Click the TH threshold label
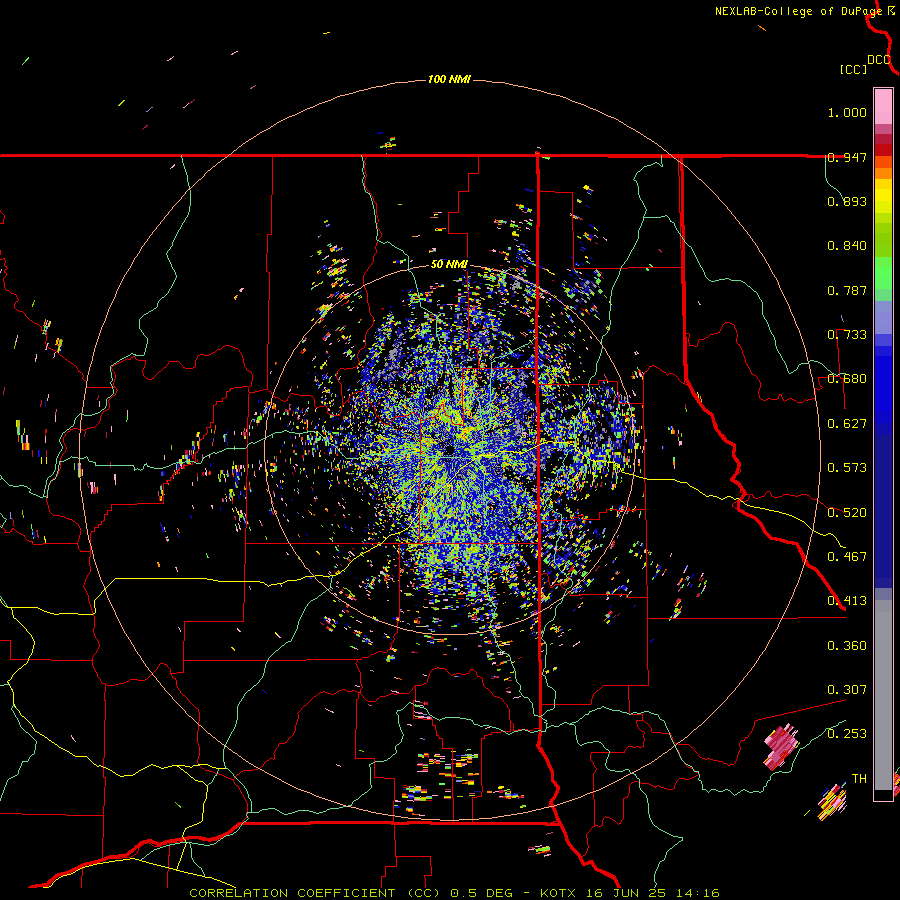The width and height of the screenshot is (900, 900). point(859,779)
